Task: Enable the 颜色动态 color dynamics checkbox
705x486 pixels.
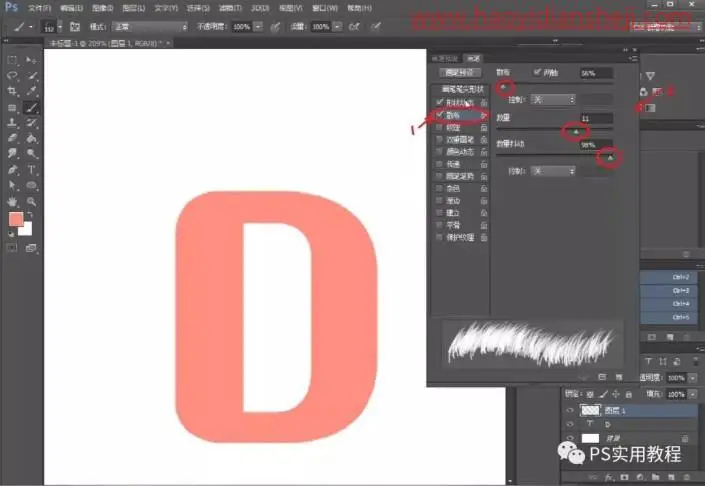Action: [x=439, y=152]
